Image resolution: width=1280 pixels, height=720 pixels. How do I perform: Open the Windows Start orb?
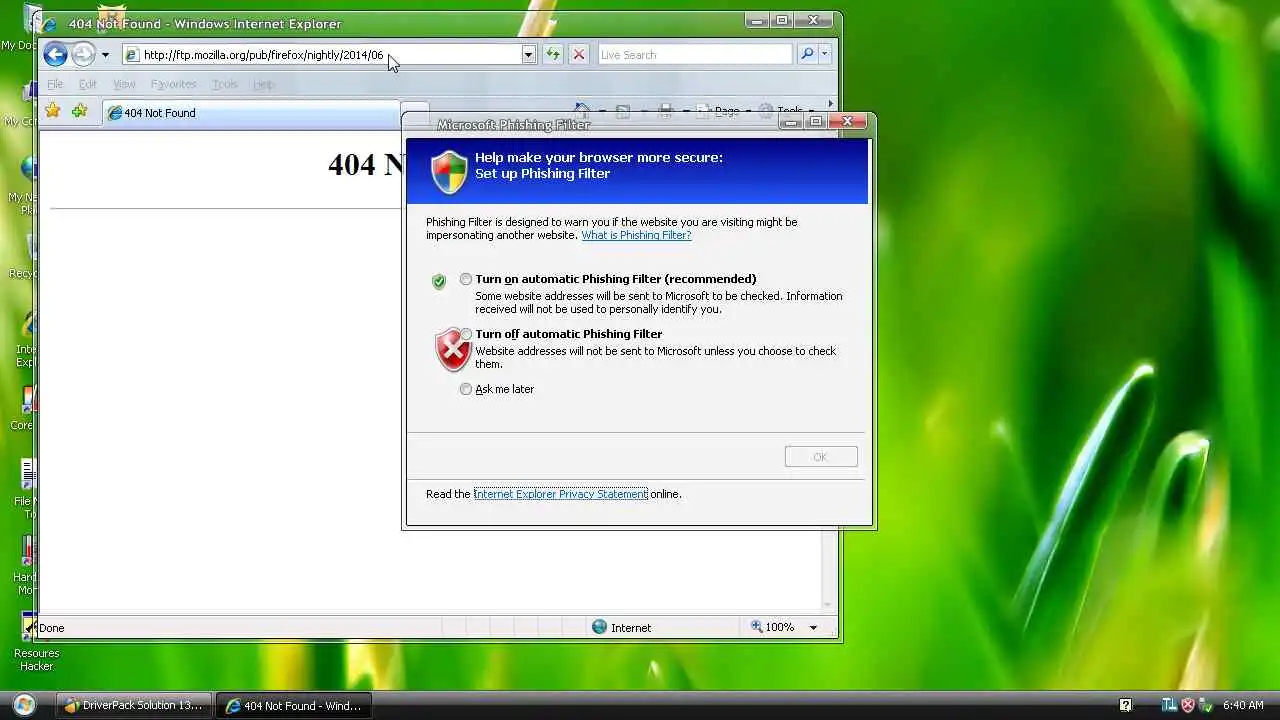point(24,704)
